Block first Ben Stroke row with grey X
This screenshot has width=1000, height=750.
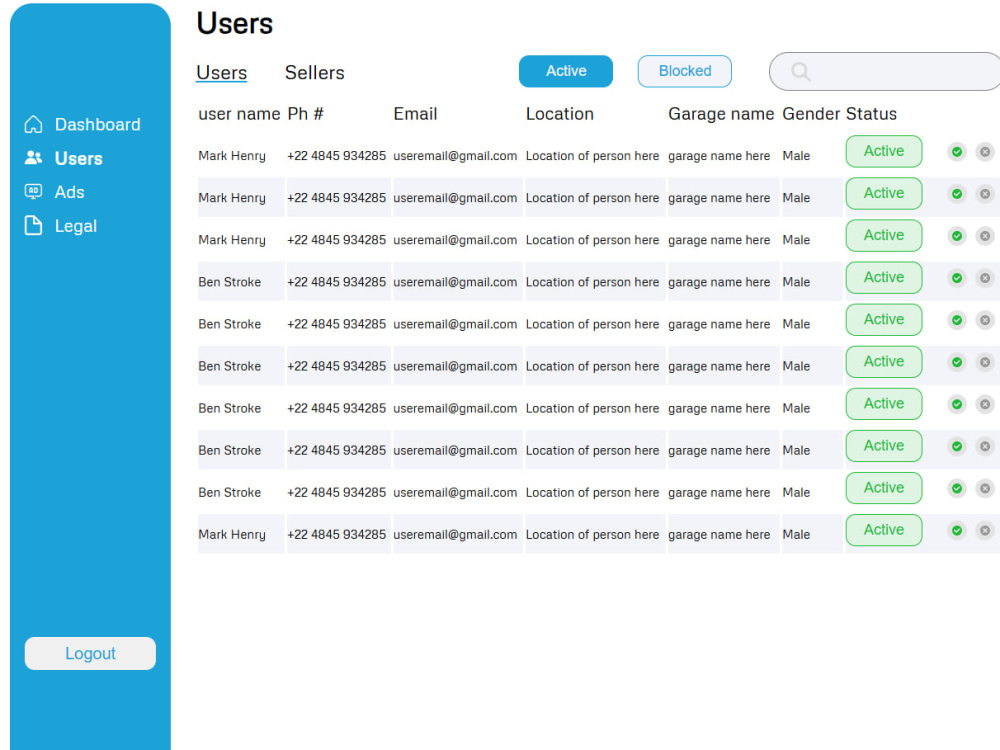985,278
